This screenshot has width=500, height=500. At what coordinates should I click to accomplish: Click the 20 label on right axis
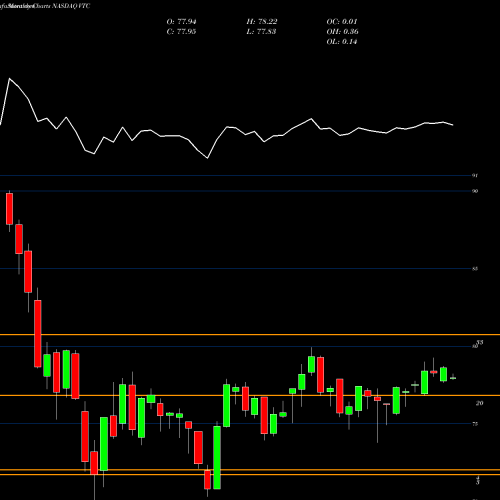[479, 403]
